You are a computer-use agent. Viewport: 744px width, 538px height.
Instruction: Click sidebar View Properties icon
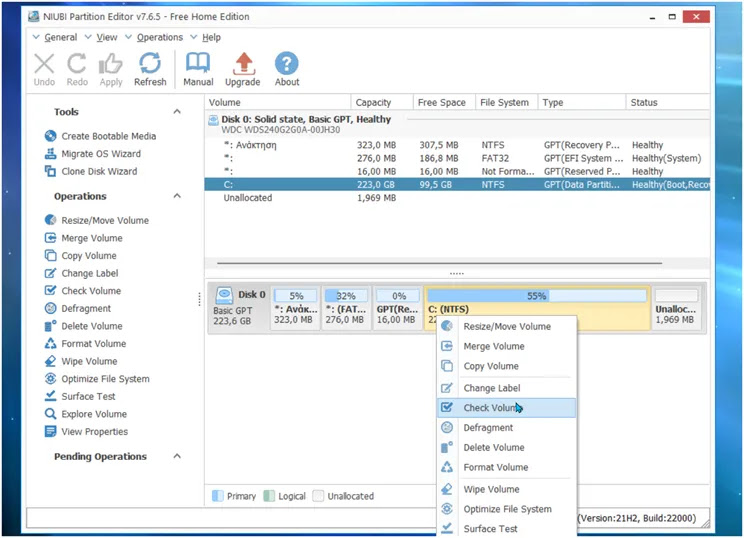[50, 431]
